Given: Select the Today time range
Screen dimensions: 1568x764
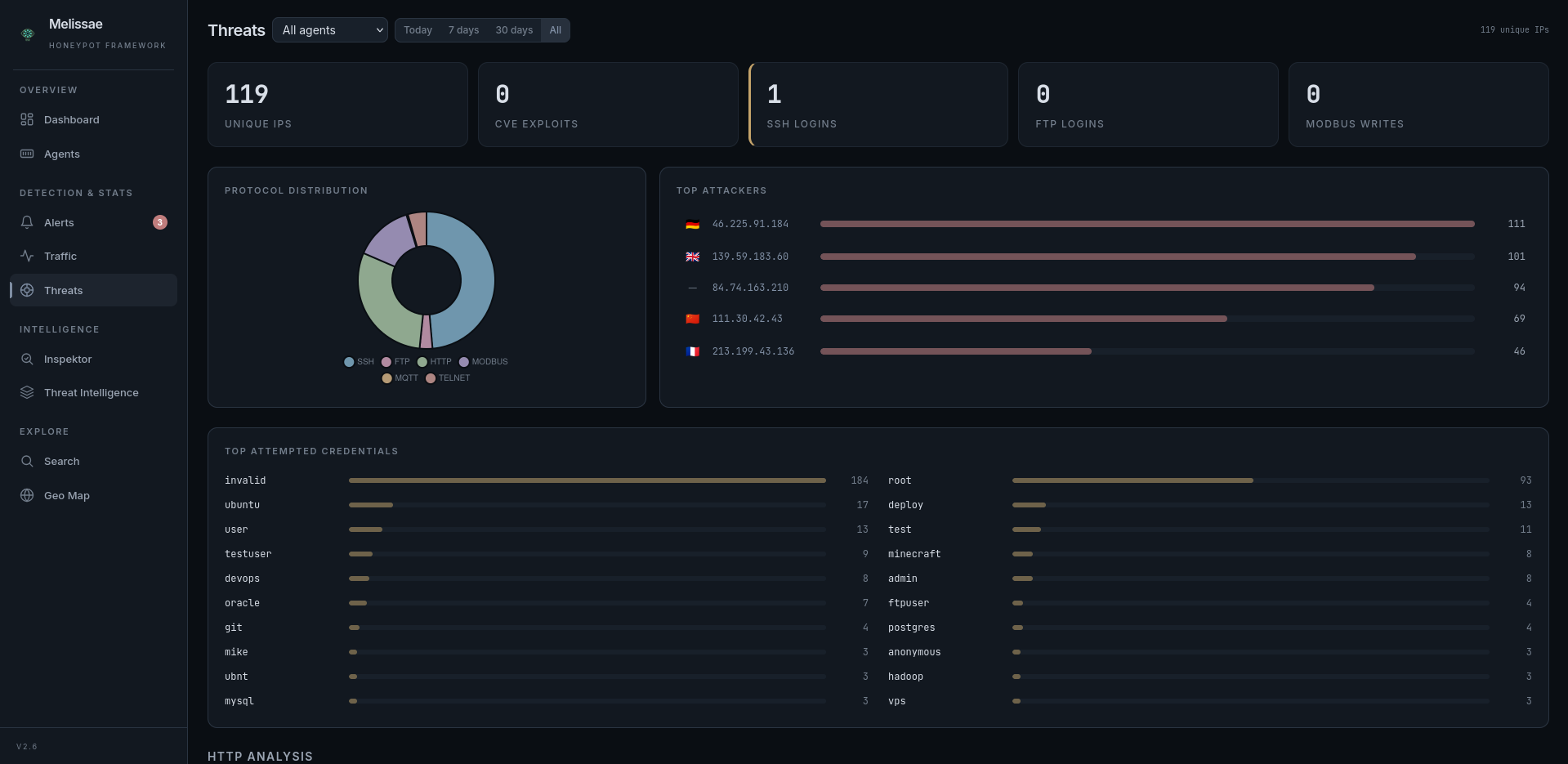Looking at the screenshot, I should pos(418,30).
